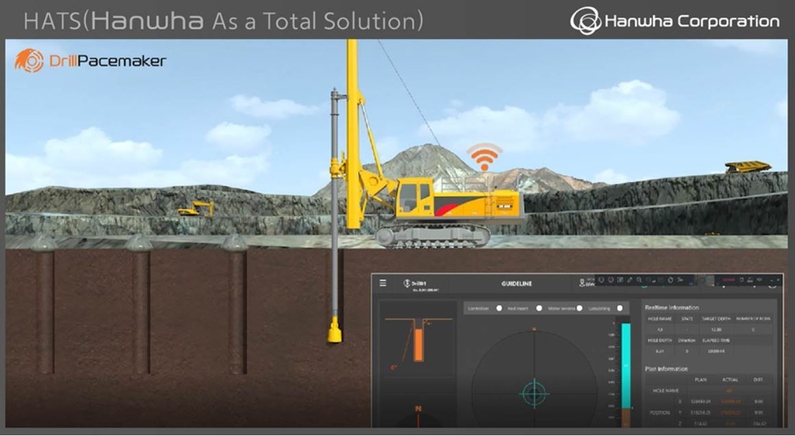Click the TARGET DEPTH column header
The image size is (795, 436).
tap(716, 319)
